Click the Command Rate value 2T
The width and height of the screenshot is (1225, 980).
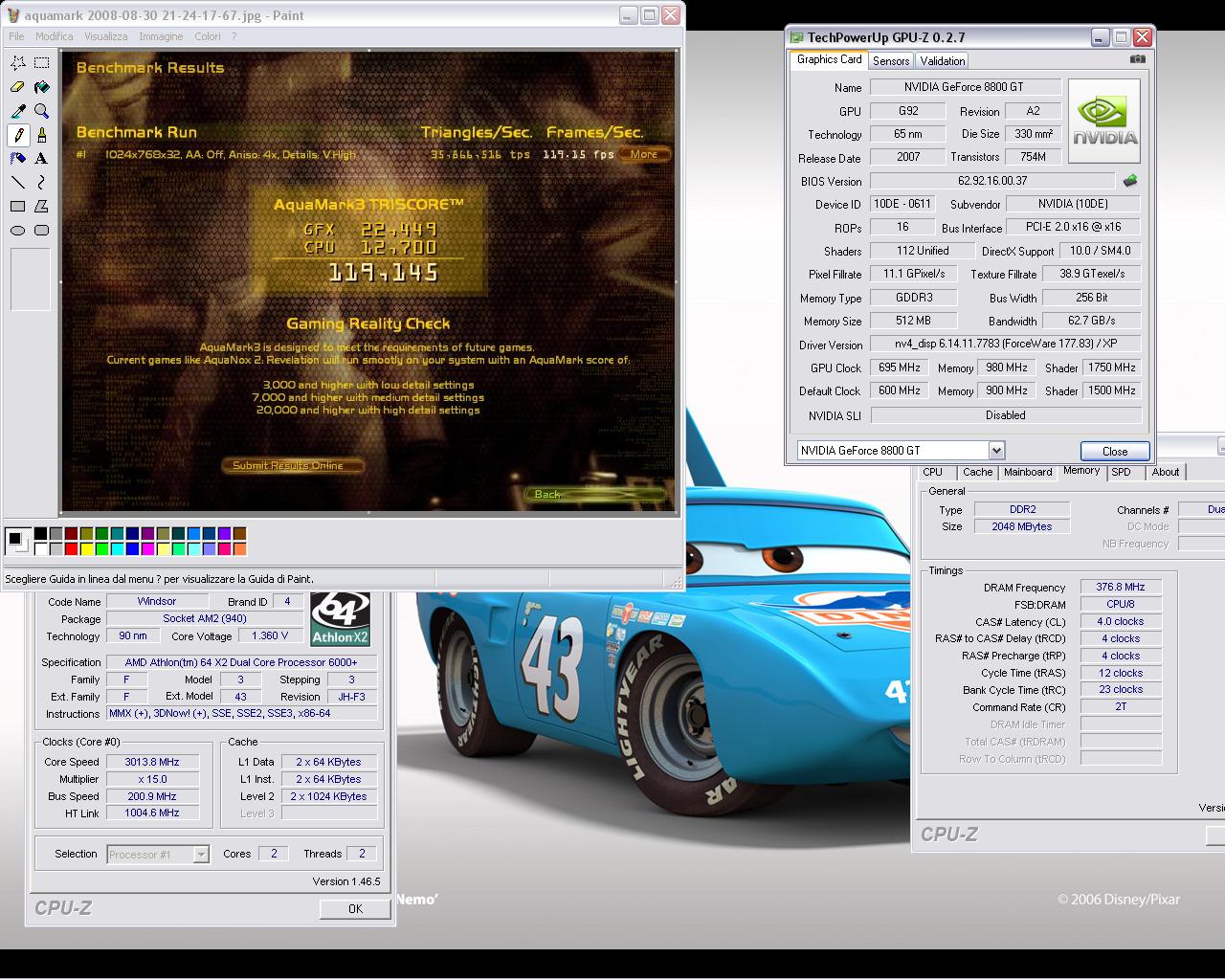pyautogui.click(x=1121, y=706)
